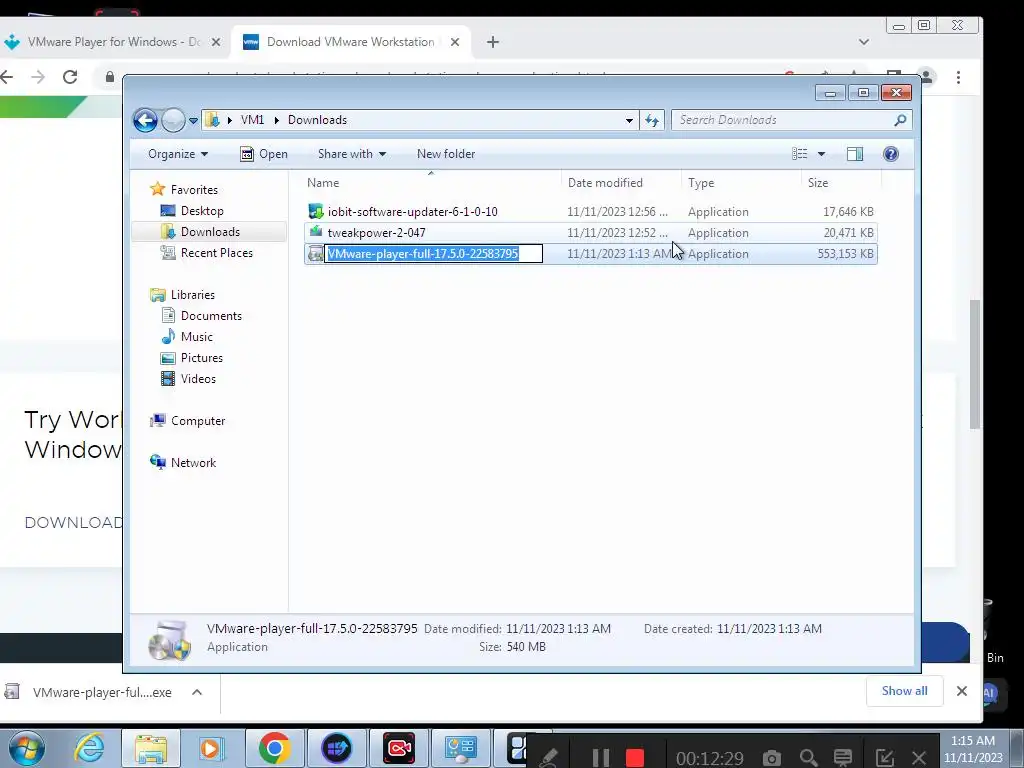Close the Download VMware Workstation tab
The width and height of the screenshot is (1024, 768).
point(455,42)
